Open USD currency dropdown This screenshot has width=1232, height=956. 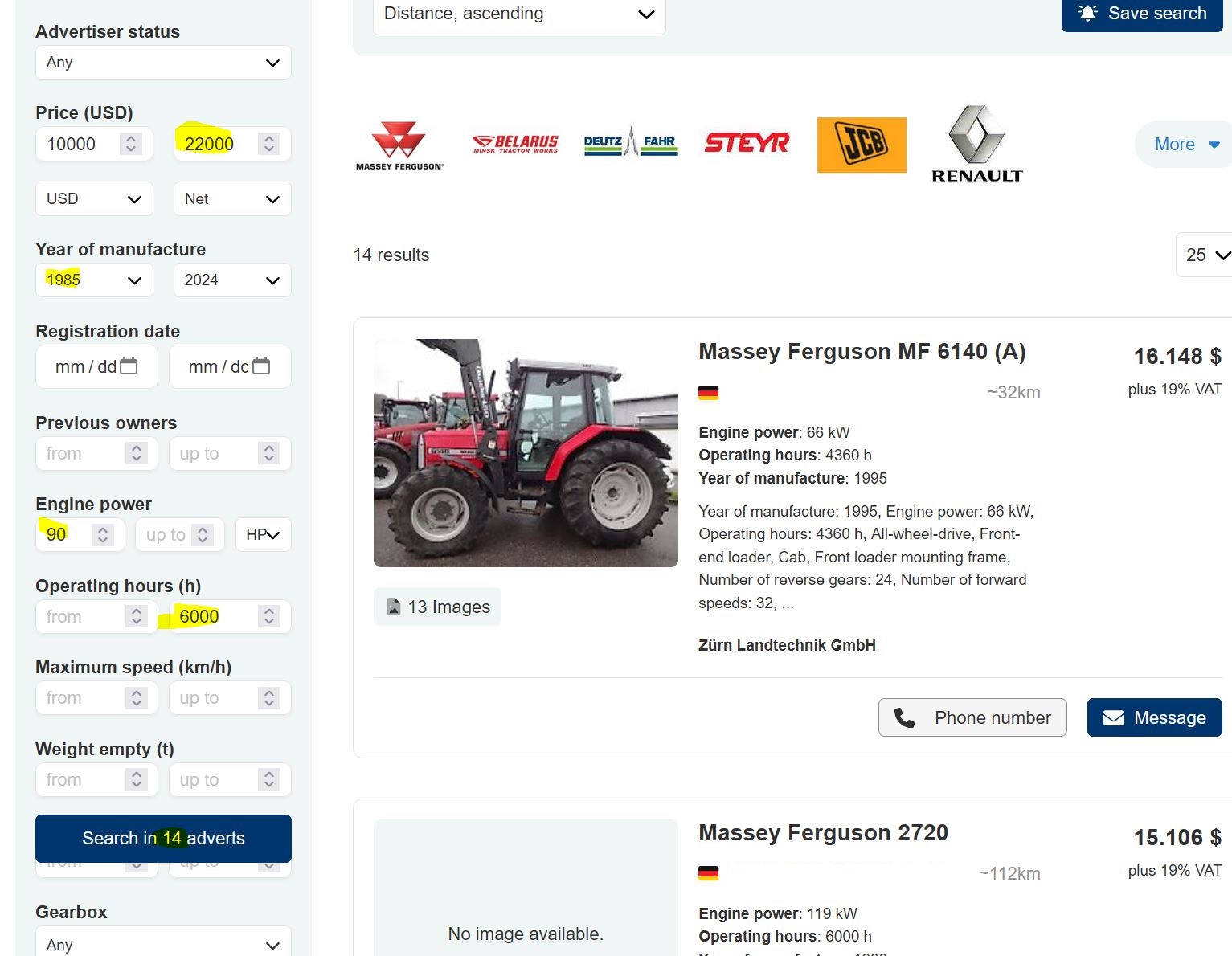[94, 199]
